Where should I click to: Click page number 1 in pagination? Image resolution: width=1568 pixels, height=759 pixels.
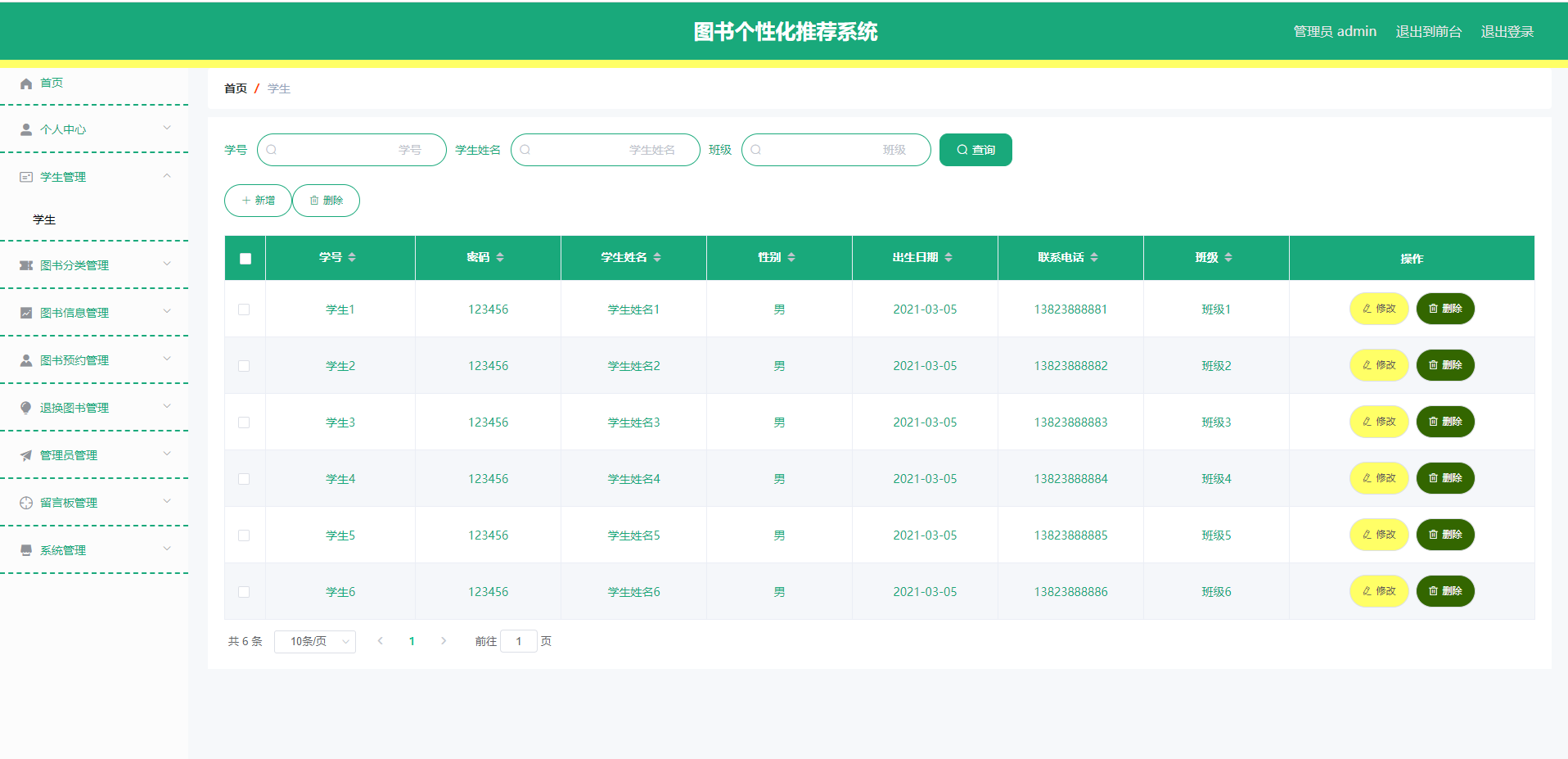point(412,641)
